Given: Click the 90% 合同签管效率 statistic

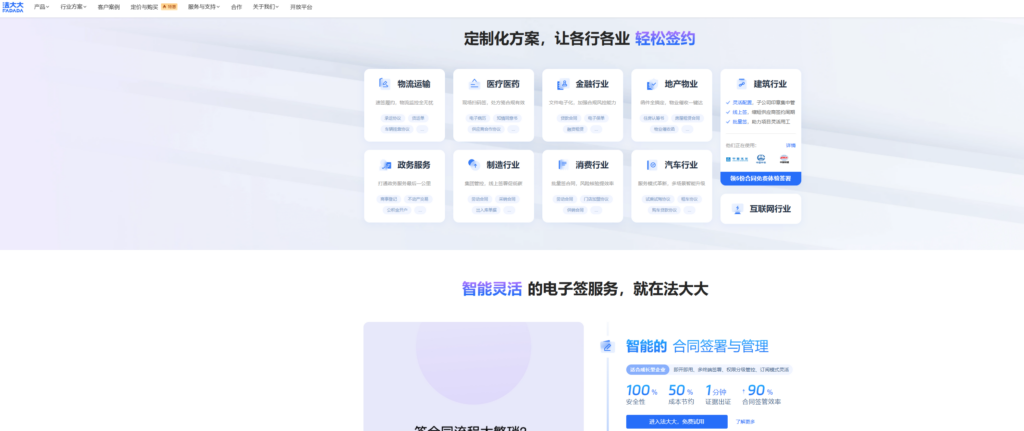Looking at the screenshot, I should tap(763, 395).
